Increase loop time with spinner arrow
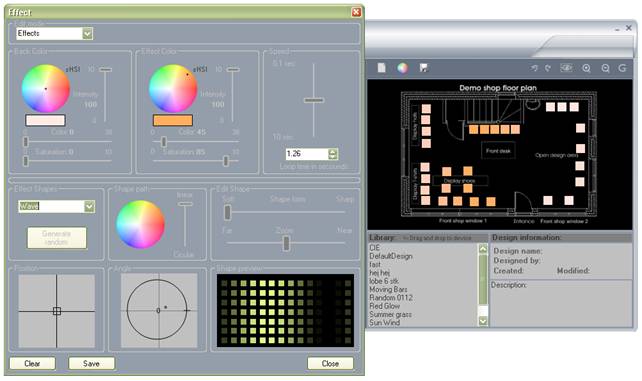This screenshot has height=381, width=642. [x=333, y=151]
